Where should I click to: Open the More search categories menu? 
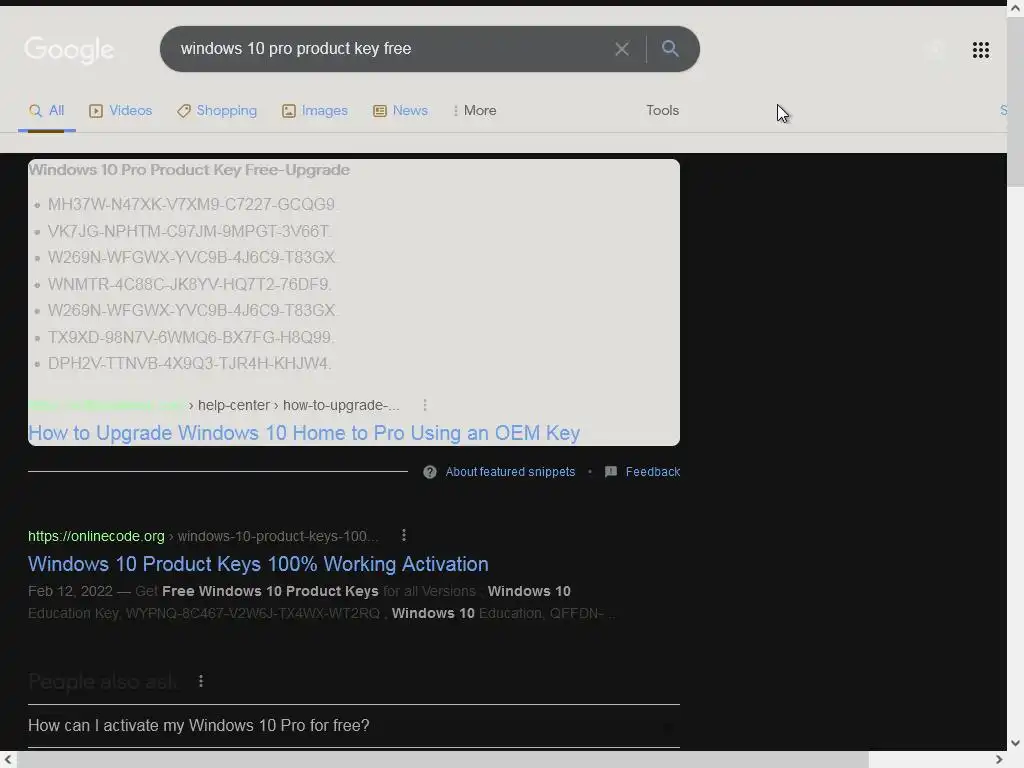click(x=475, y=110)
